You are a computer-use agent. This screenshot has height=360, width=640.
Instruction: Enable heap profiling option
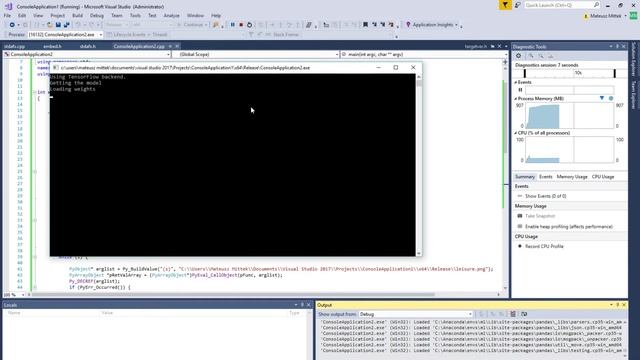[569, 227]
